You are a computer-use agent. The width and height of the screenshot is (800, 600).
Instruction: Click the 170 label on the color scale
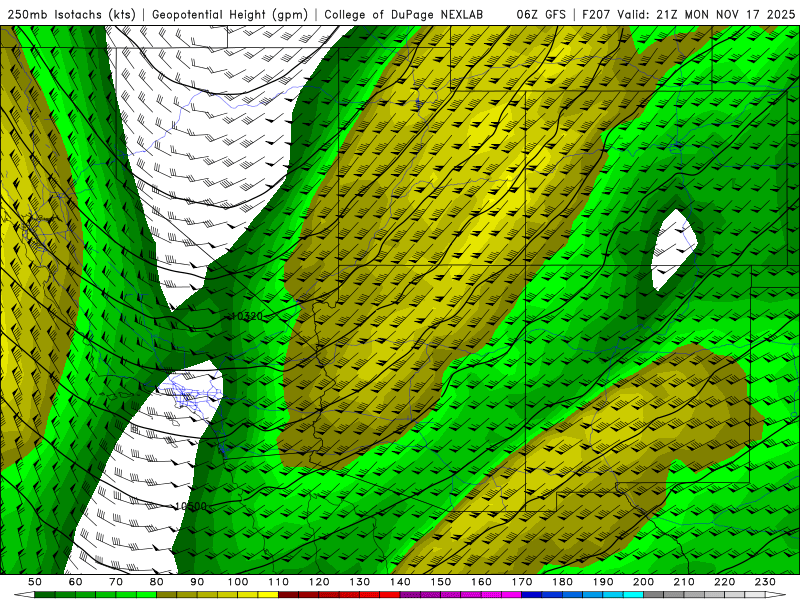522,582
